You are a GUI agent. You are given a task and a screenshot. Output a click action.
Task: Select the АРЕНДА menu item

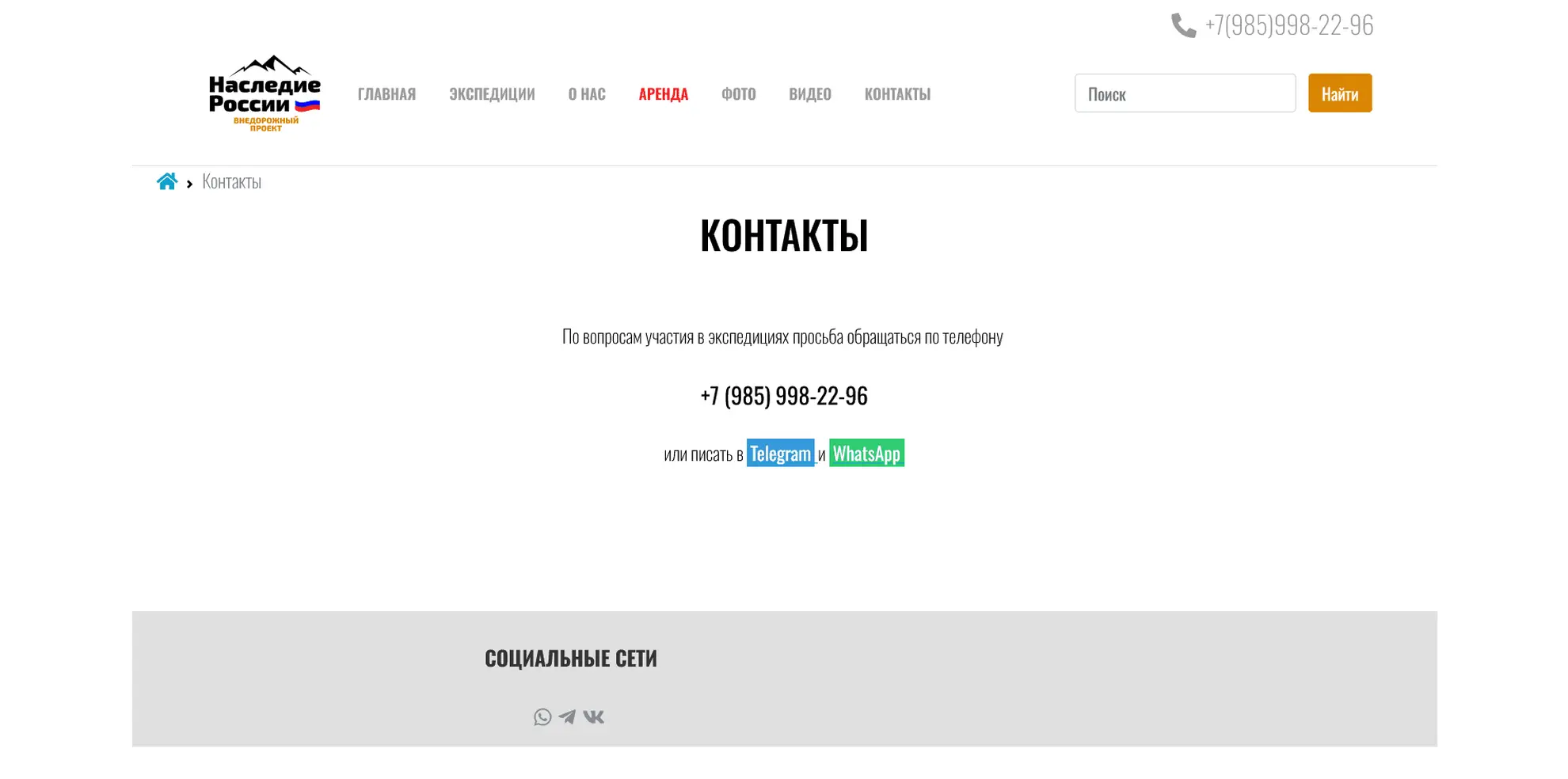[x=664, y=93]
